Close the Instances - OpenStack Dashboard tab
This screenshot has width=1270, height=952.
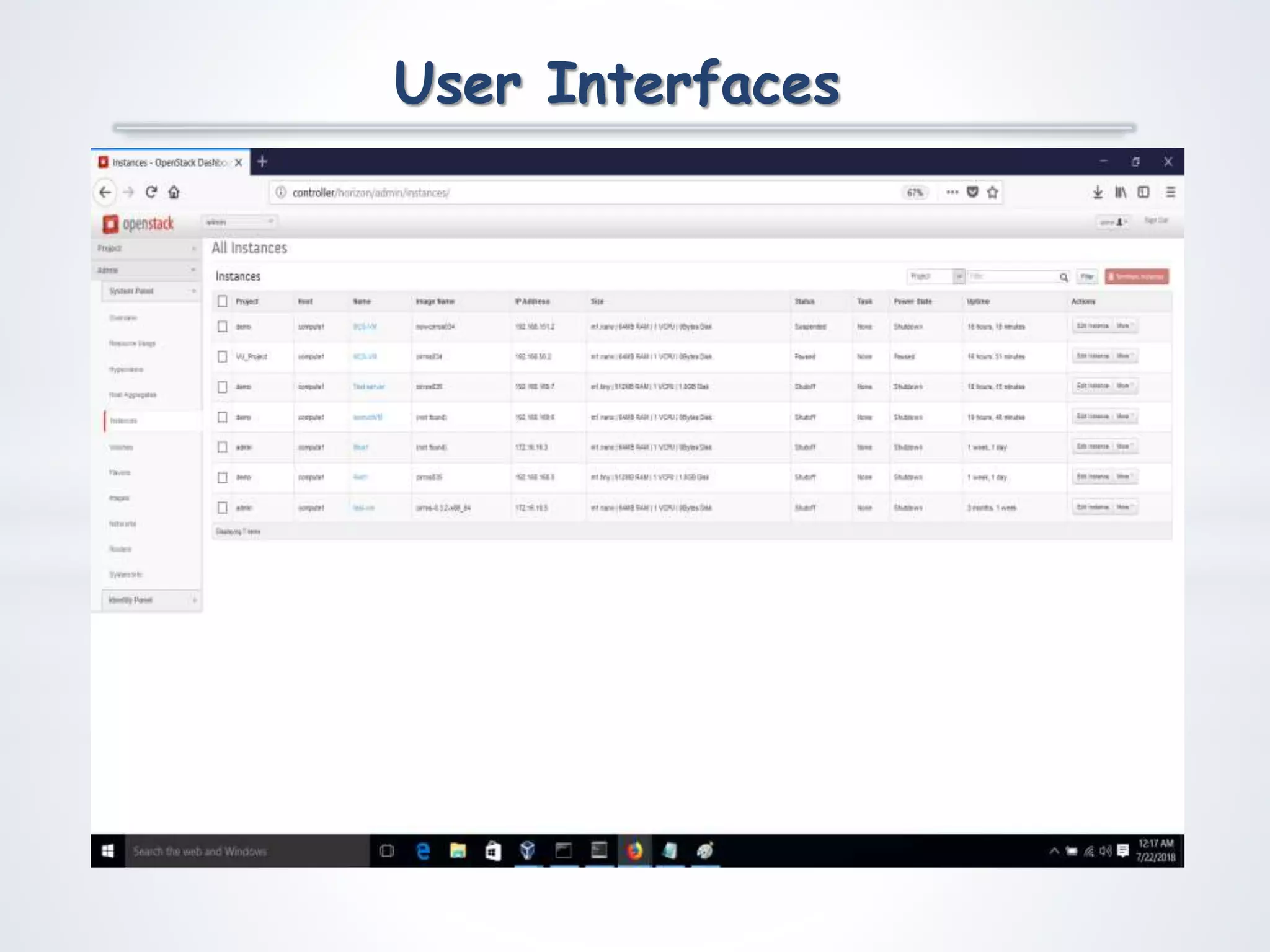pos(238,162)
